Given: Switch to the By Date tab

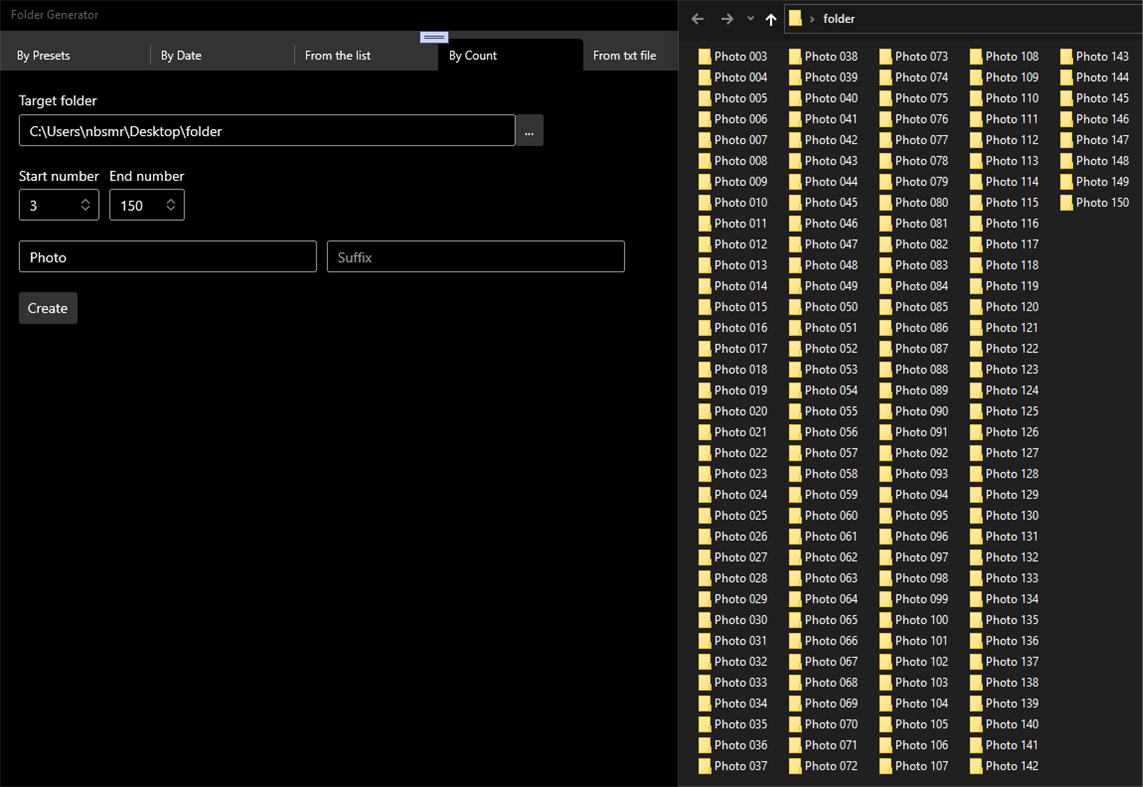Looking at the screenshot, I should [180, 55].
